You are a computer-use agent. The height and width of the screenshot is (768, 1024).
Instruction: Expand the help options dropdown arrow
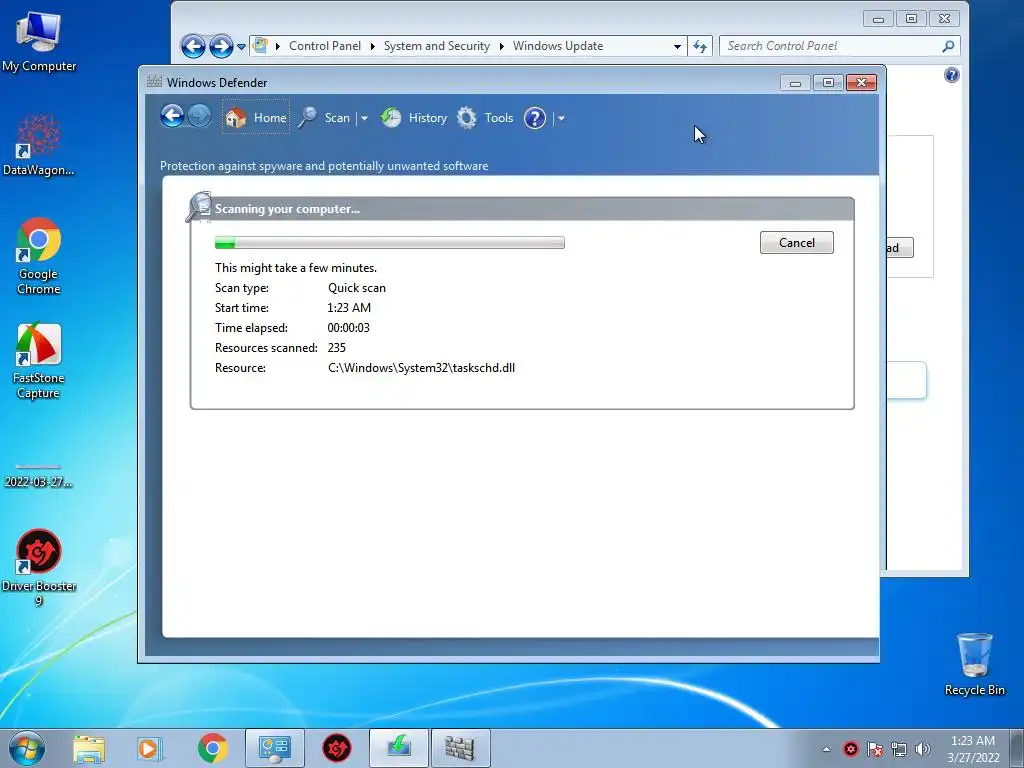(x=561, y=118)
